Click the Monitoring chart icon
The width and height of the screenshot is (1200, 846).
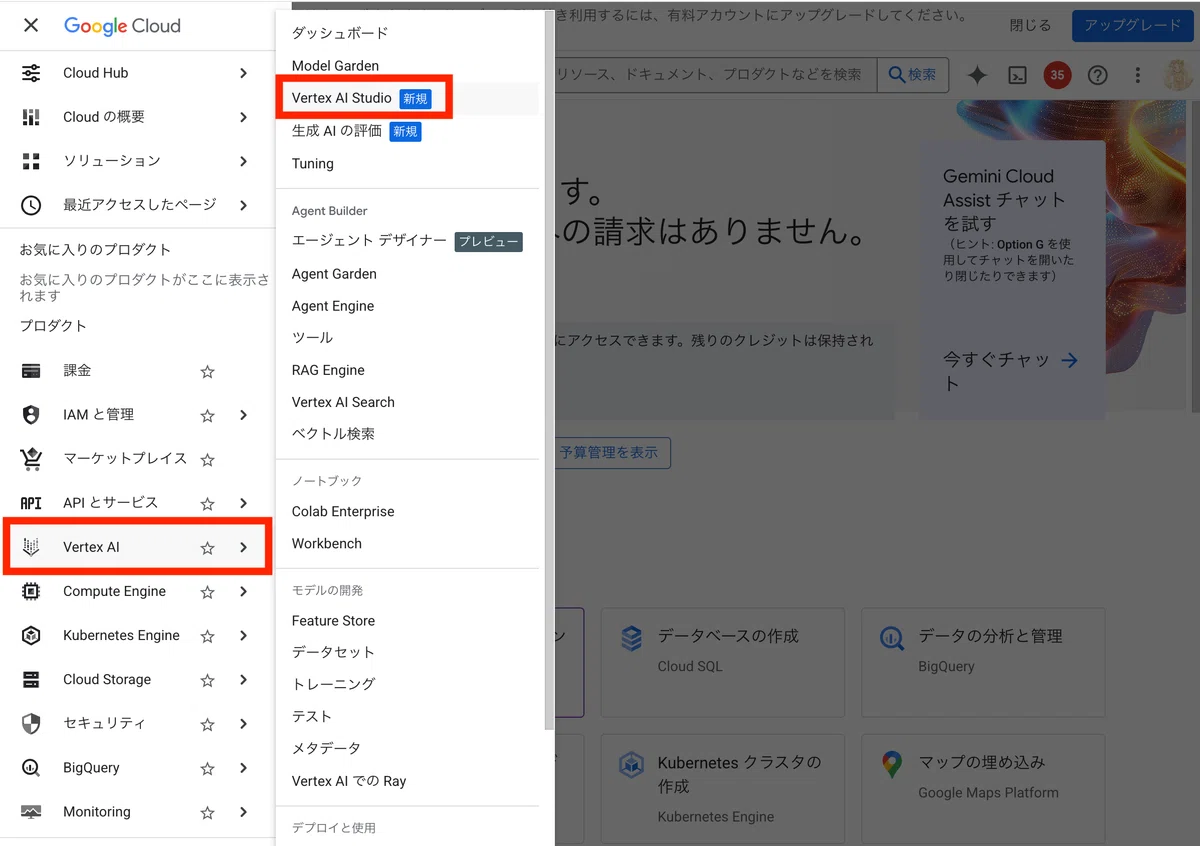[x=31, y=811]
